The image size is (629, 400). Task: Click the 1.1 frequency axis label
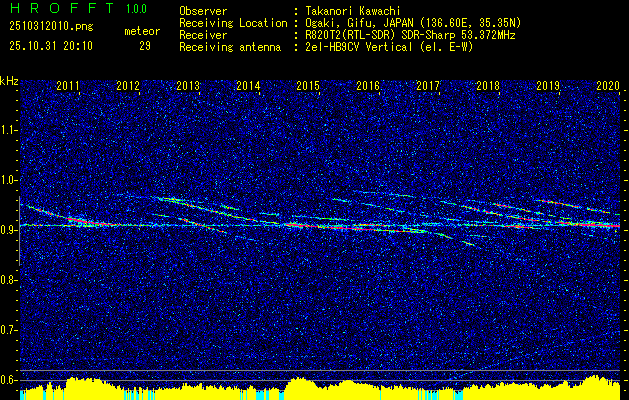[8, 130]
